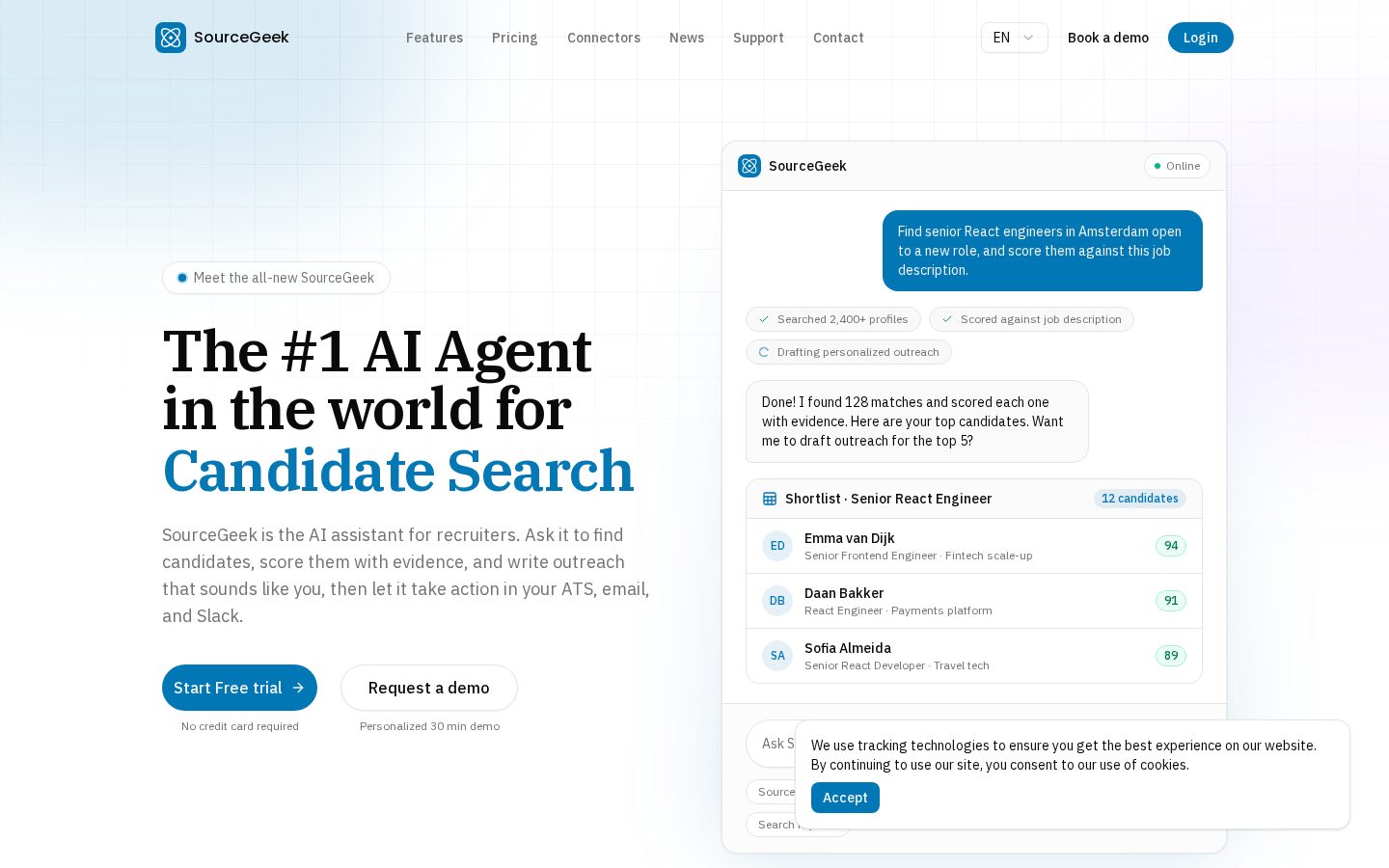Open the Support nav link

click(x=758, y=38)
